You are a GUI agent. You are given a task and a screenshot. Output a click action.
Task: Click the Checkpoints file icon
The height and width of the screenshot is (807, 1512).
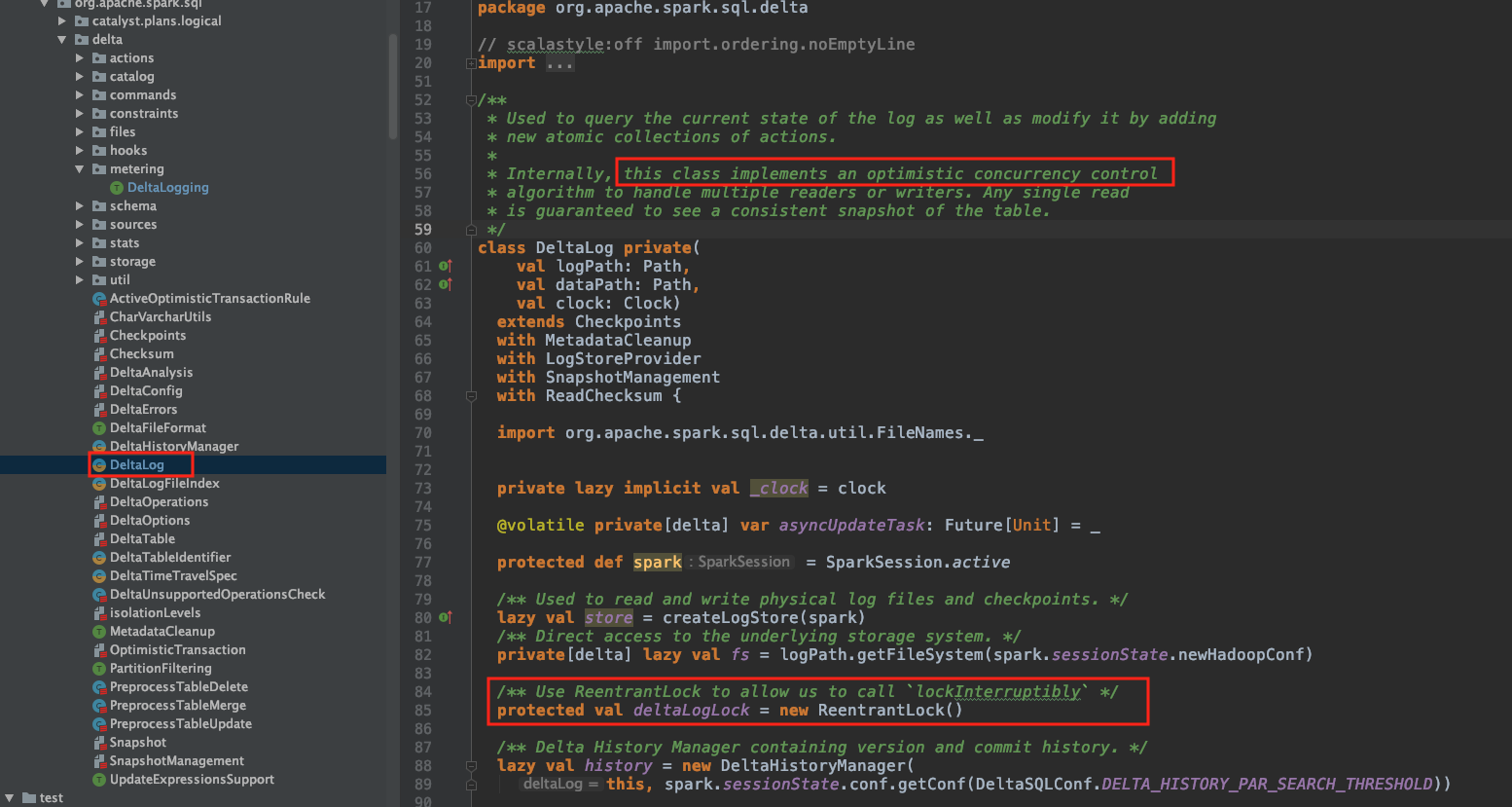99,336
